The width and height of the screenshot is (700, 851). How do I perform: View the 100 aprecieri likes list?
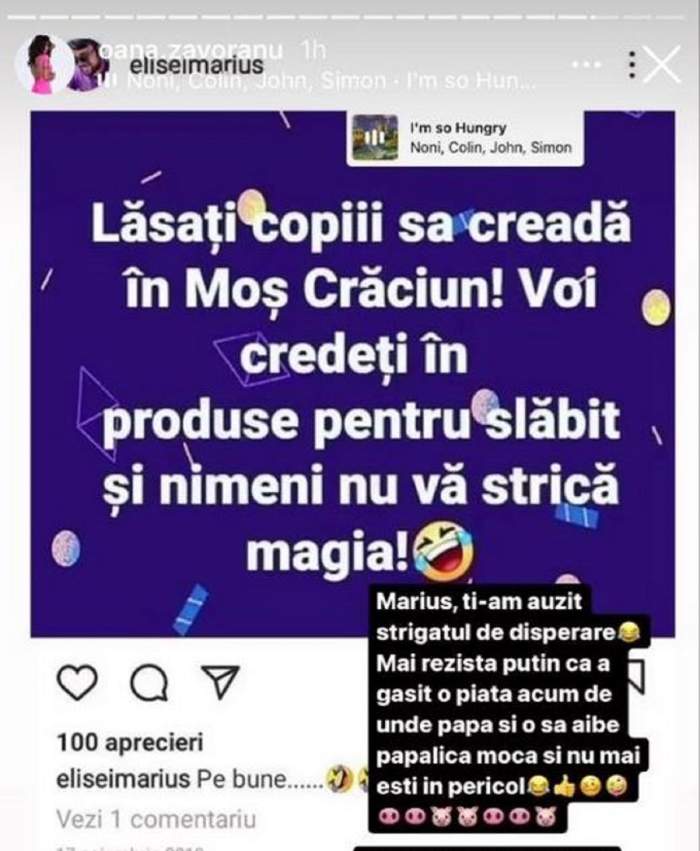point(130,742)
